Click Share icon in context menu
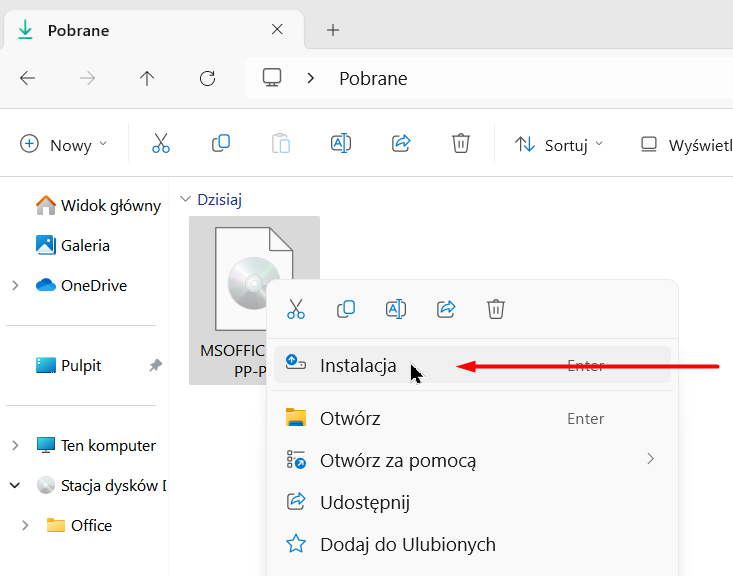Viewport: 733px width, 576px height. [x=446, y=309]
